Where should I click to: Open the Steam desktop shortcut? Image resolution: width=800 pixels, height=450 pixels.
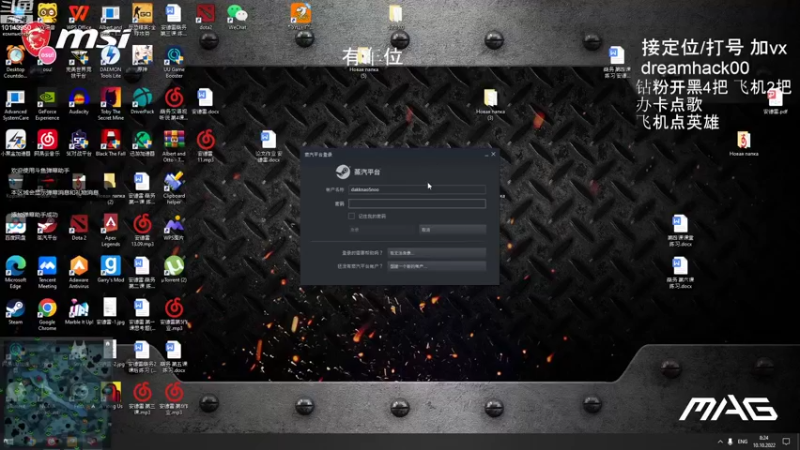coord(15,312)
